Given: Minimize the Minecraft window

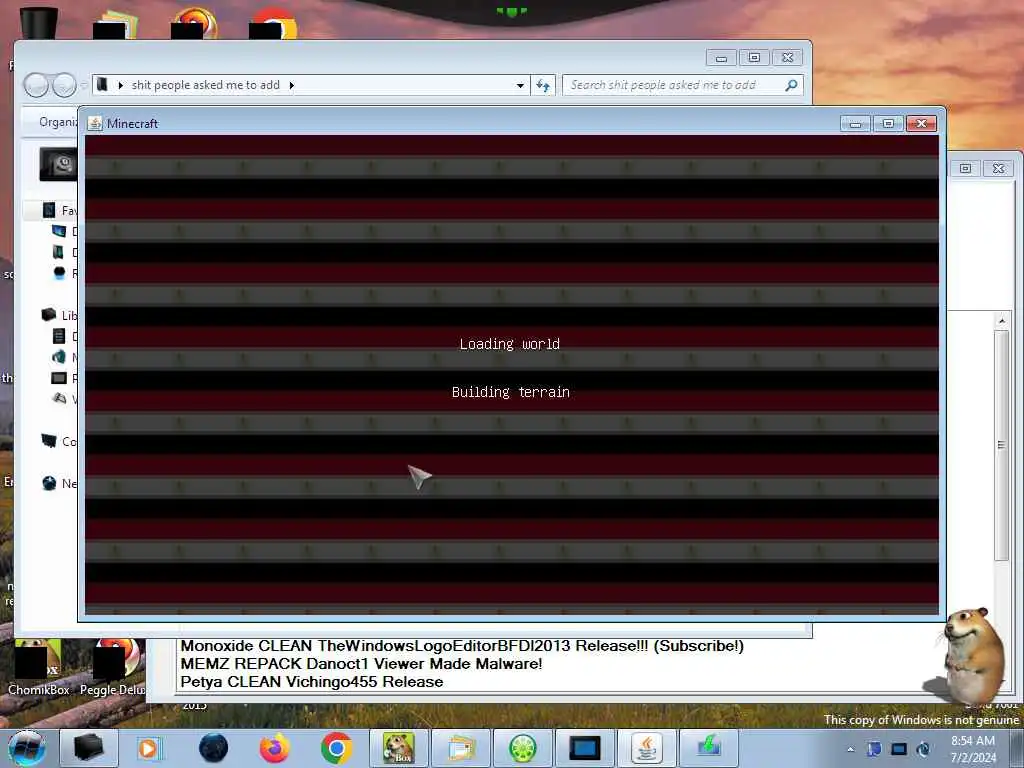Looking at the screenshot, I should click(x=855, y=123).
